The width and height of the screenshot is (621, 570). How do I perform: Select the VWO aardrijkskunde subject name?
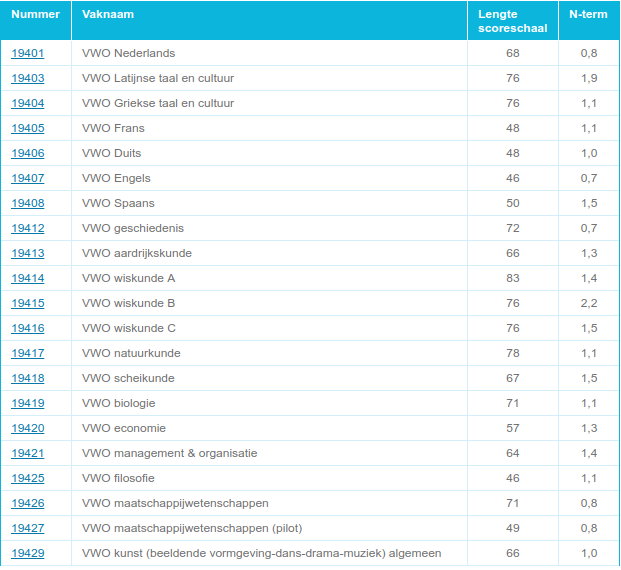(137, 253)
